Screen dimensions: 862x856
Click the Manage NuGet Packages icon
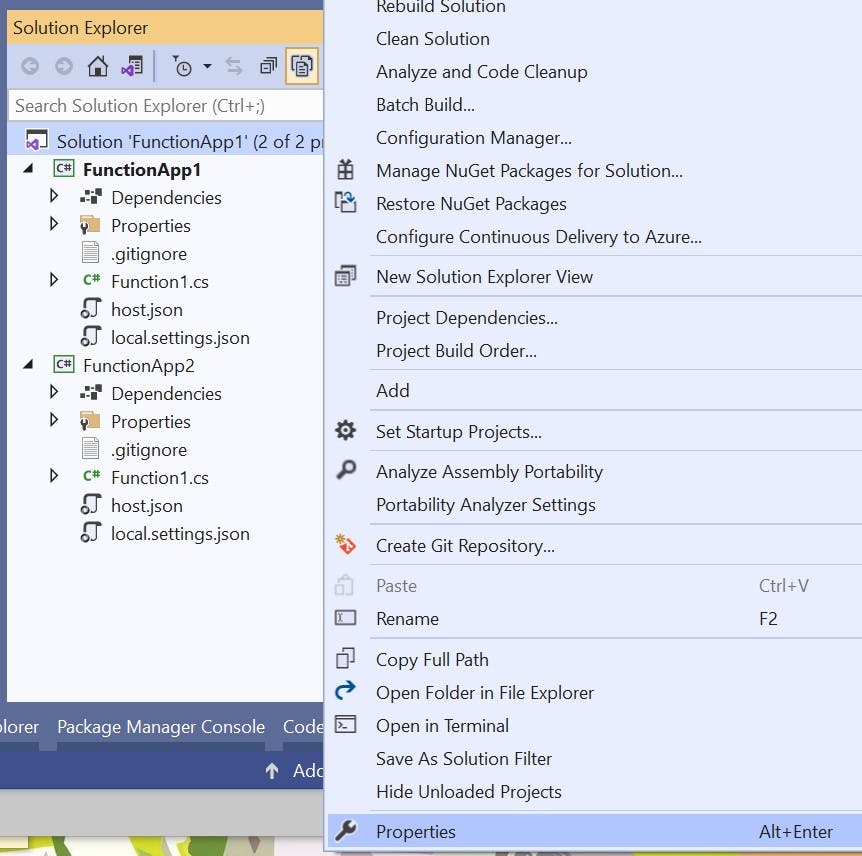(345, 171)
